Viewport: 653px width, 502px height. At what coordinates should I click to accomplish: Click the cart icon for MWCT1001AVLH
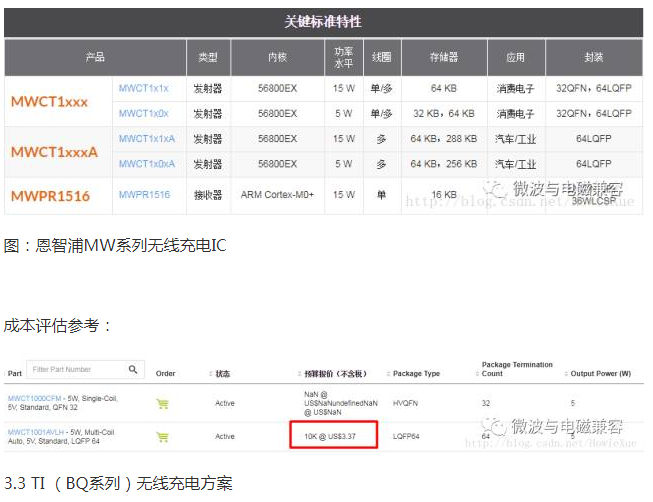pyautogui.click(x=162, y=437)
